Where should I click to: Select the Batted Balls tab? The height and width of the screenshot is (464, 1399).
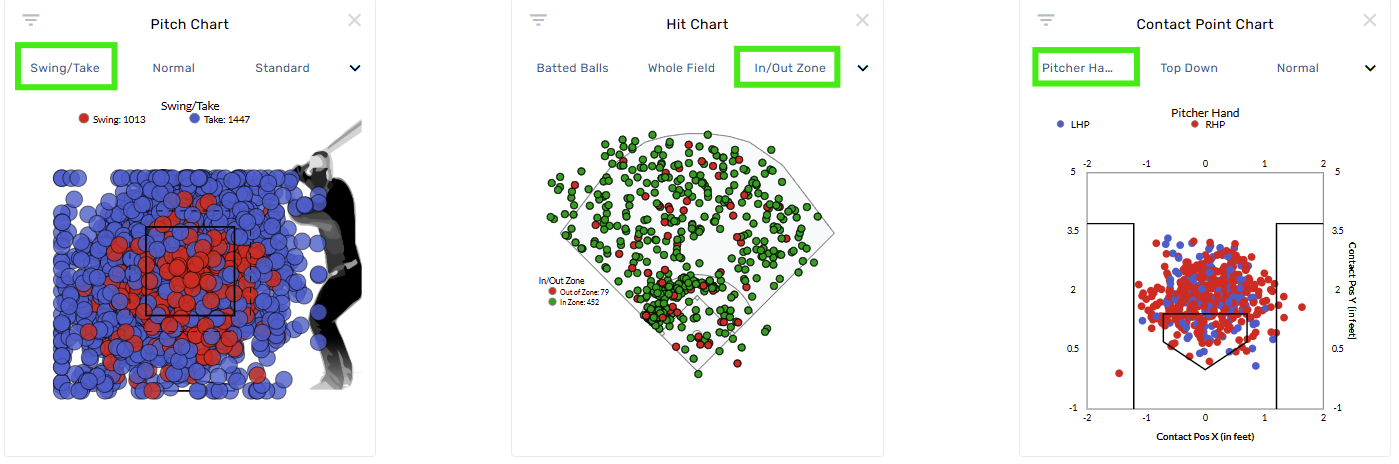pyautogui.click(x=572, y=68)
